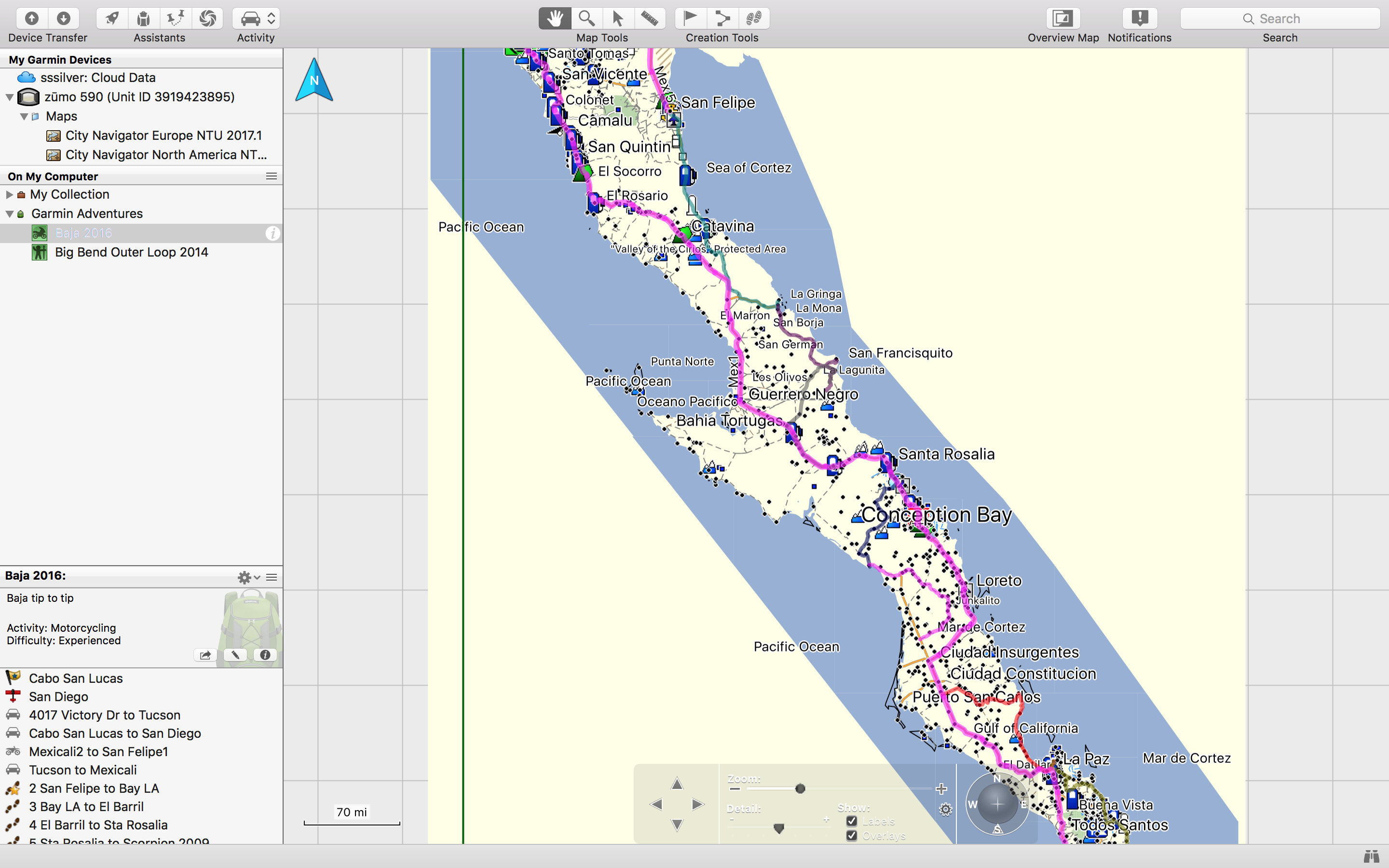The image size is (1389, 868).
Task: Open the Notifications button
Action: pyautogui.click(x=1139, y=18)
